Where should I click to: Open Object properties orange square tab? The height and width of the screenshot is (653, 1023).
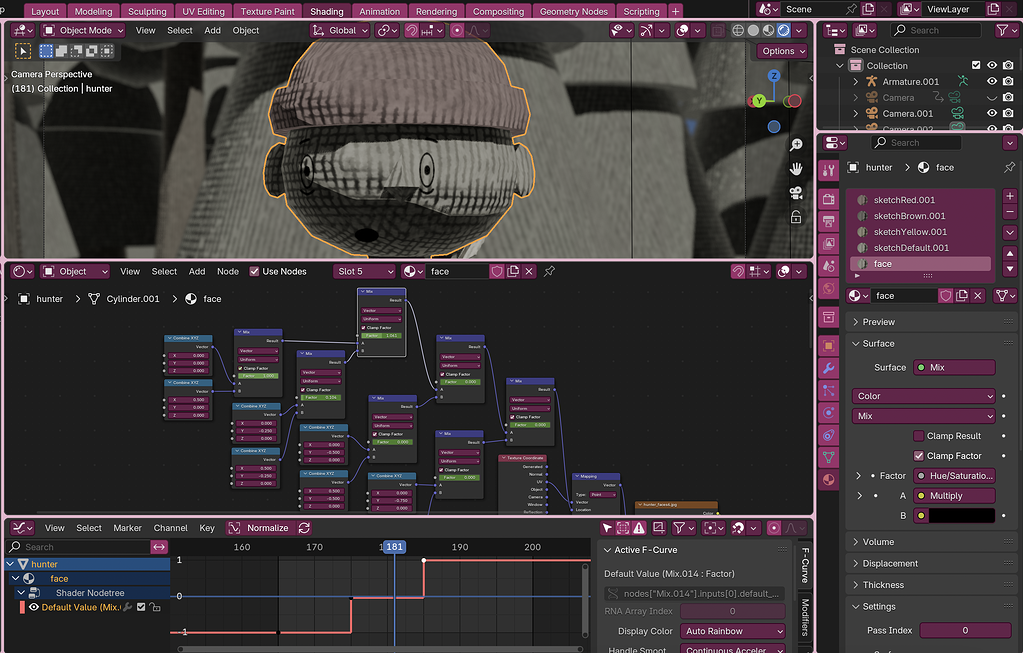[829, 346]
